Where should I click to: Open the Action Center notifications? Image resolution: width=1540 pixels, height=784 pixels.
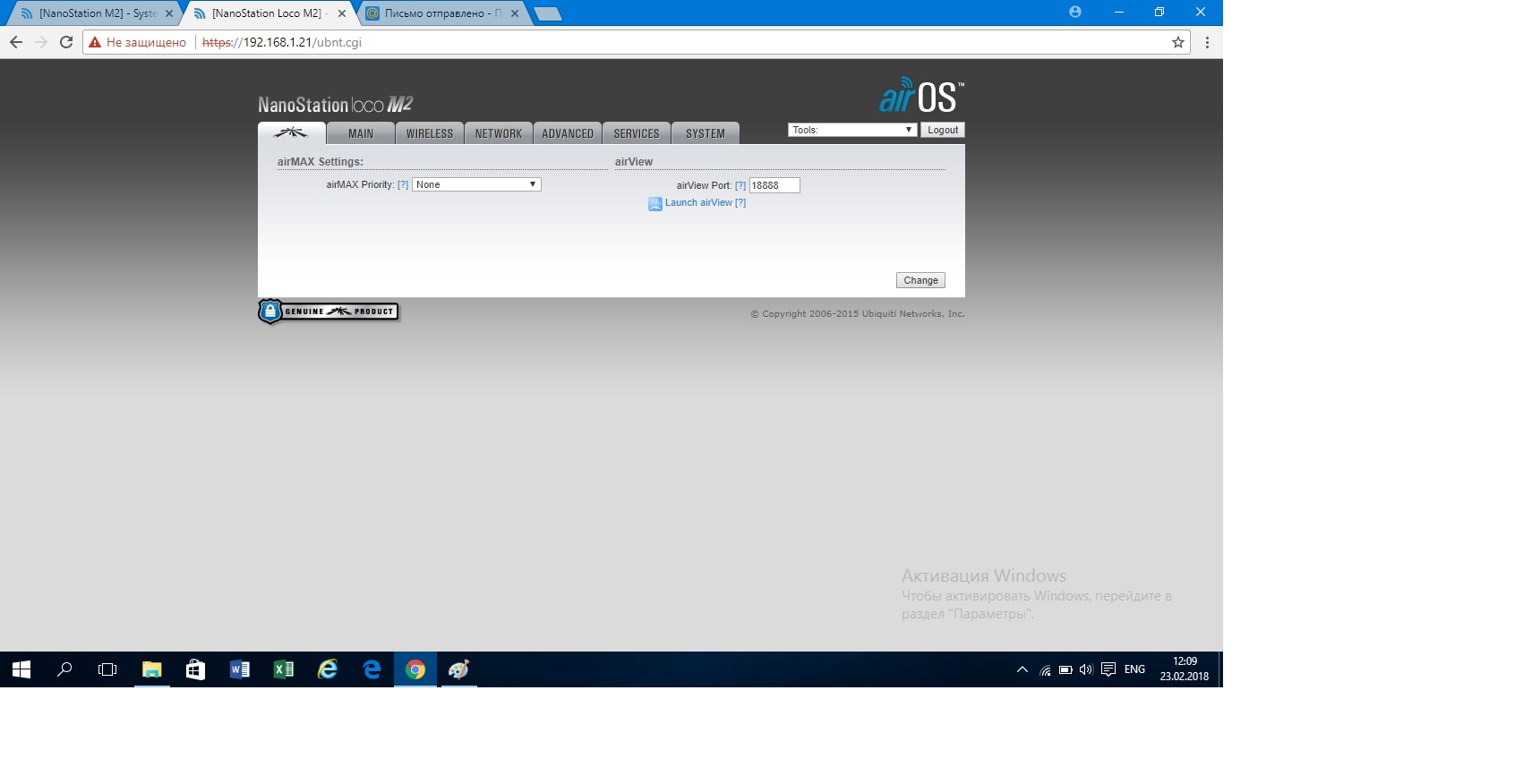[1108, 669]
